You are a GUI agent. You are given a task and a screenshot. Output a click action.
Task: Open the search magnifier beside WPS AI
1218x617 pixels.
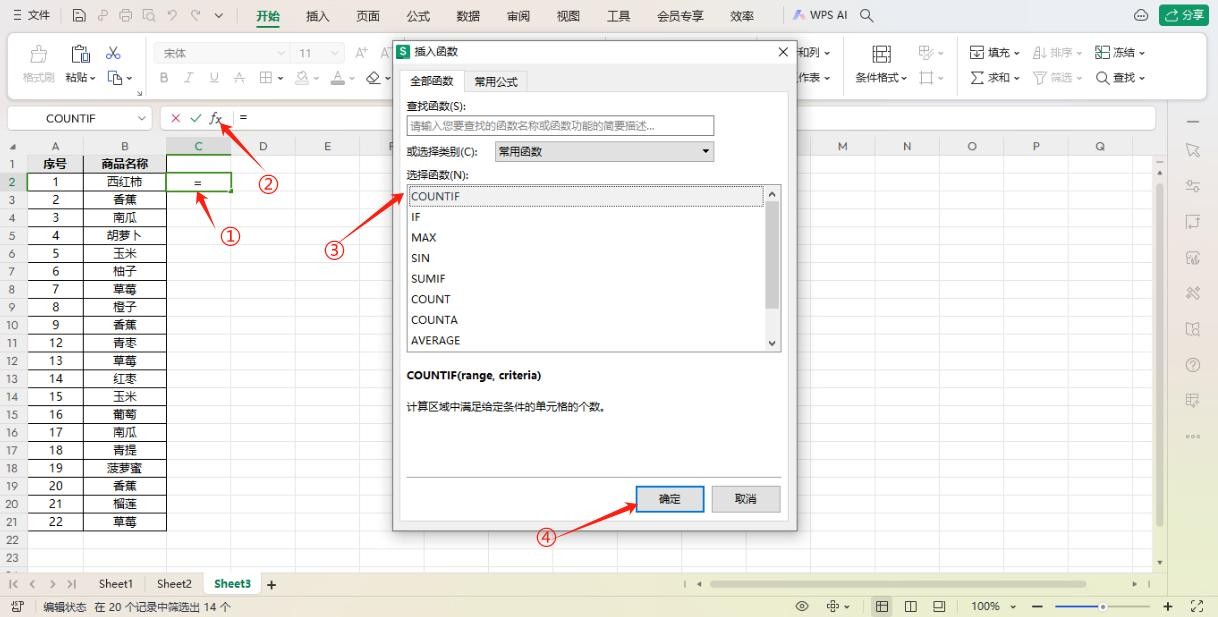click(x=867, y=16)
